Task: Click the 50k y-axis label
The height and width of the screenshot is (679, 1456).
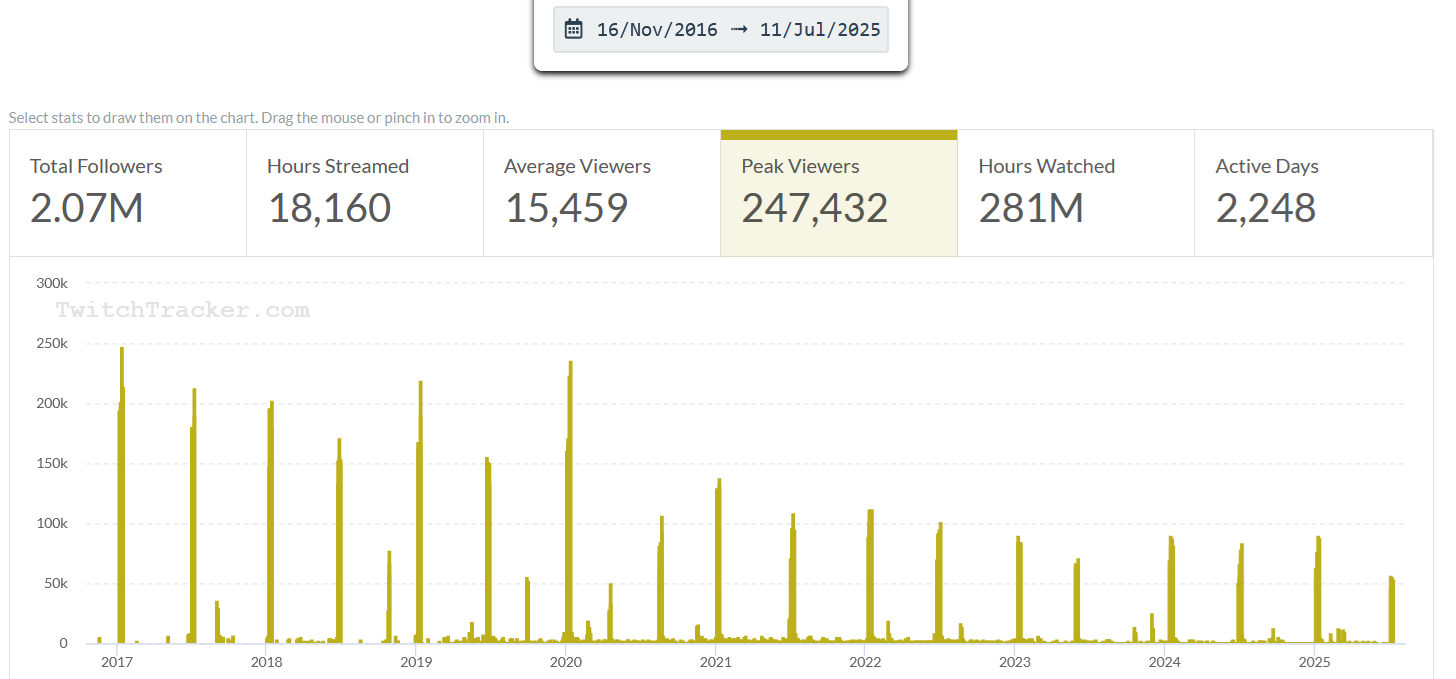Action: pos(54,583)
